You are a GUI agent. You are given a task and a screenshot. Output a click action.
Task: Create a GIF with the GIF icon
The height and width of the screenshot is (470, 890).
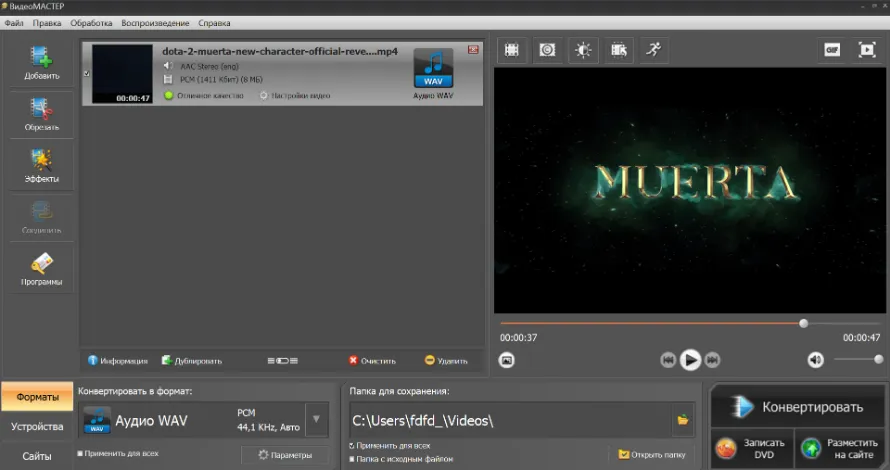pyautogui.click(x=832, y=50)
